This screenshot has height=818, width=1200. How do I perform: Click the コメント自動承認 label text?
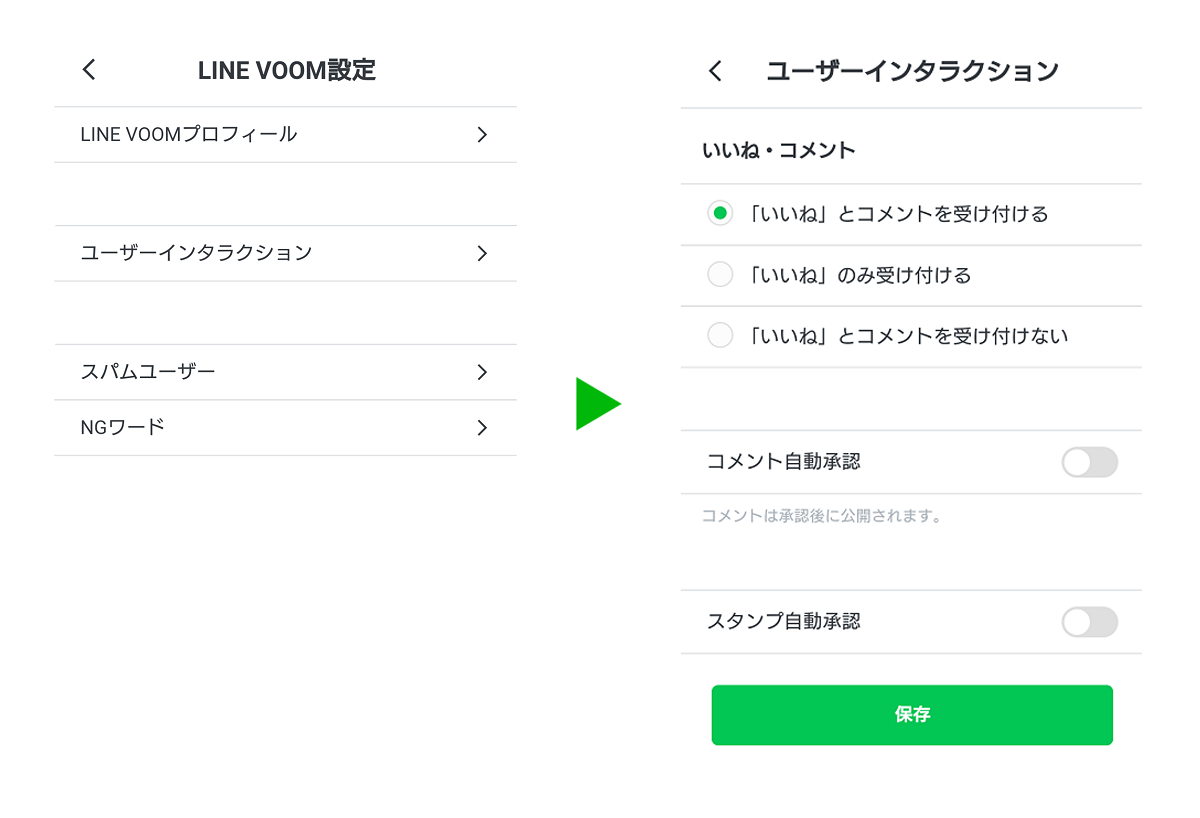(x=784, y=462)
